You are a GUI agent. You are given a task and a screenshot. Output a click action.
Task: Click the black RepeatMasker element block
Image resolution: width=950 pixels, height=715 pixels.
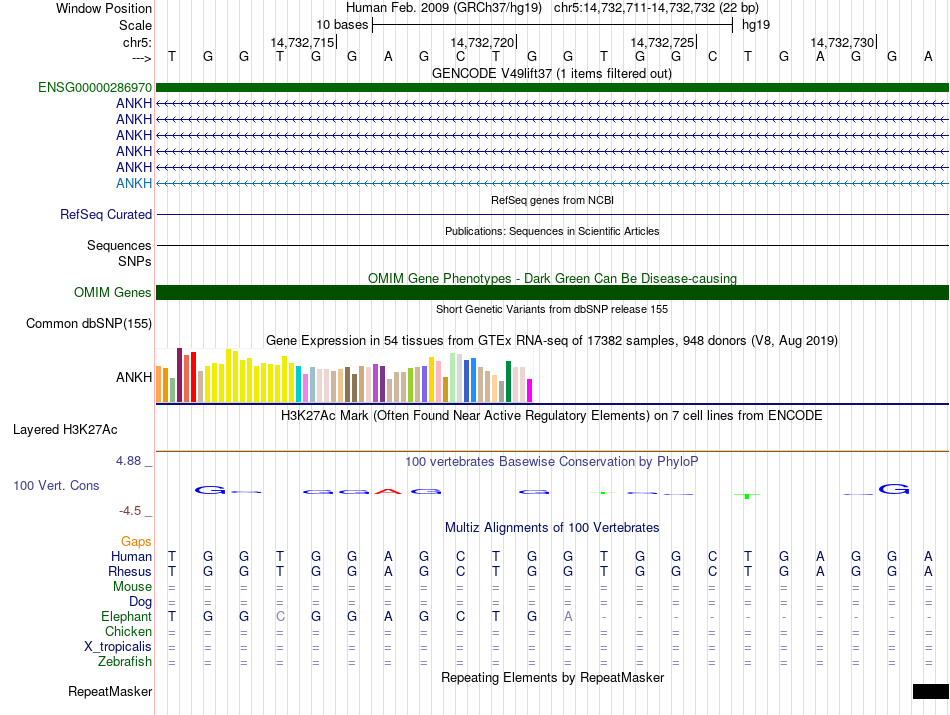click(930, 691)
